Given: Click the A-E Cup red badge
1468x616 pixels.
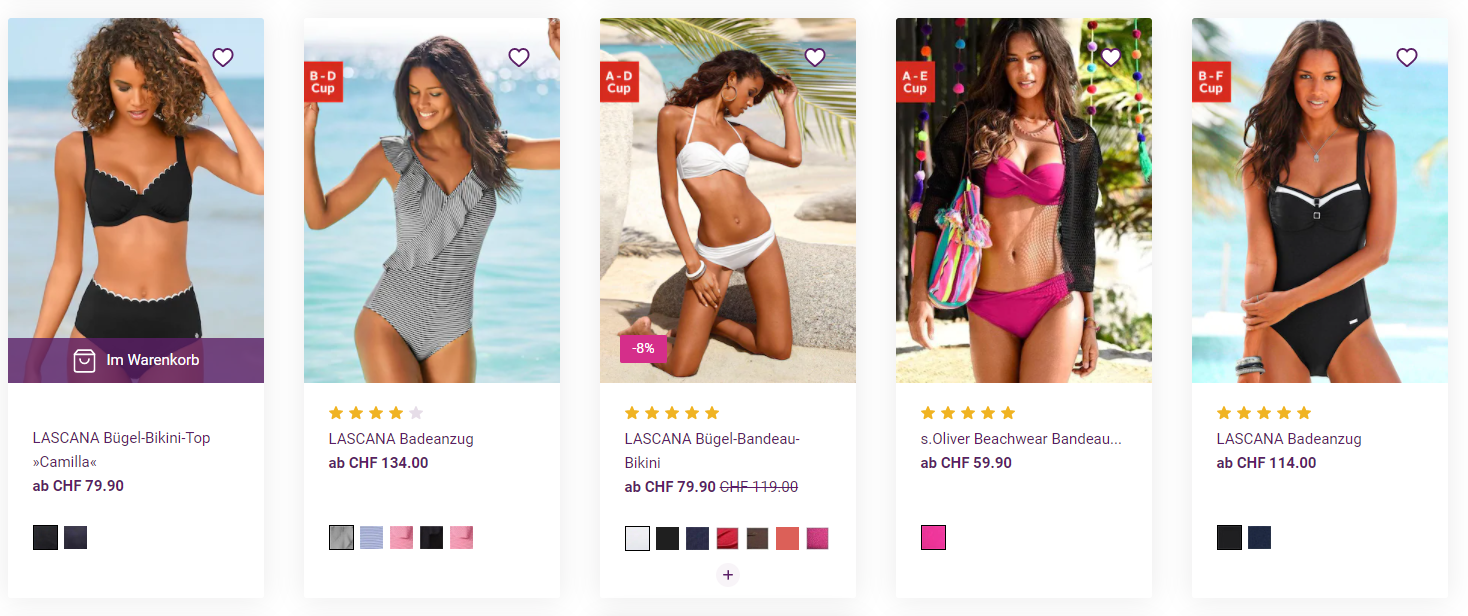Looking at the screenshot, I should [x=915, y=81].
